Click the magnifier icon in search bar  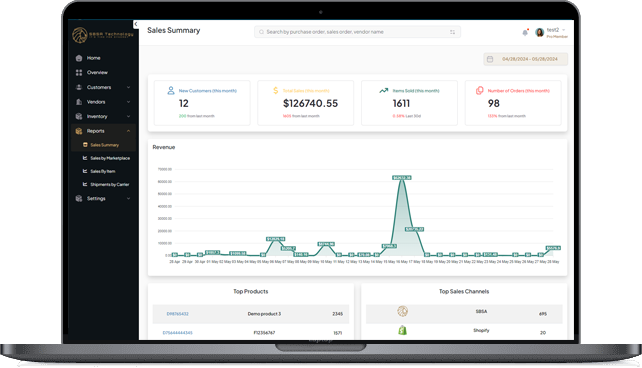[261, 32]
